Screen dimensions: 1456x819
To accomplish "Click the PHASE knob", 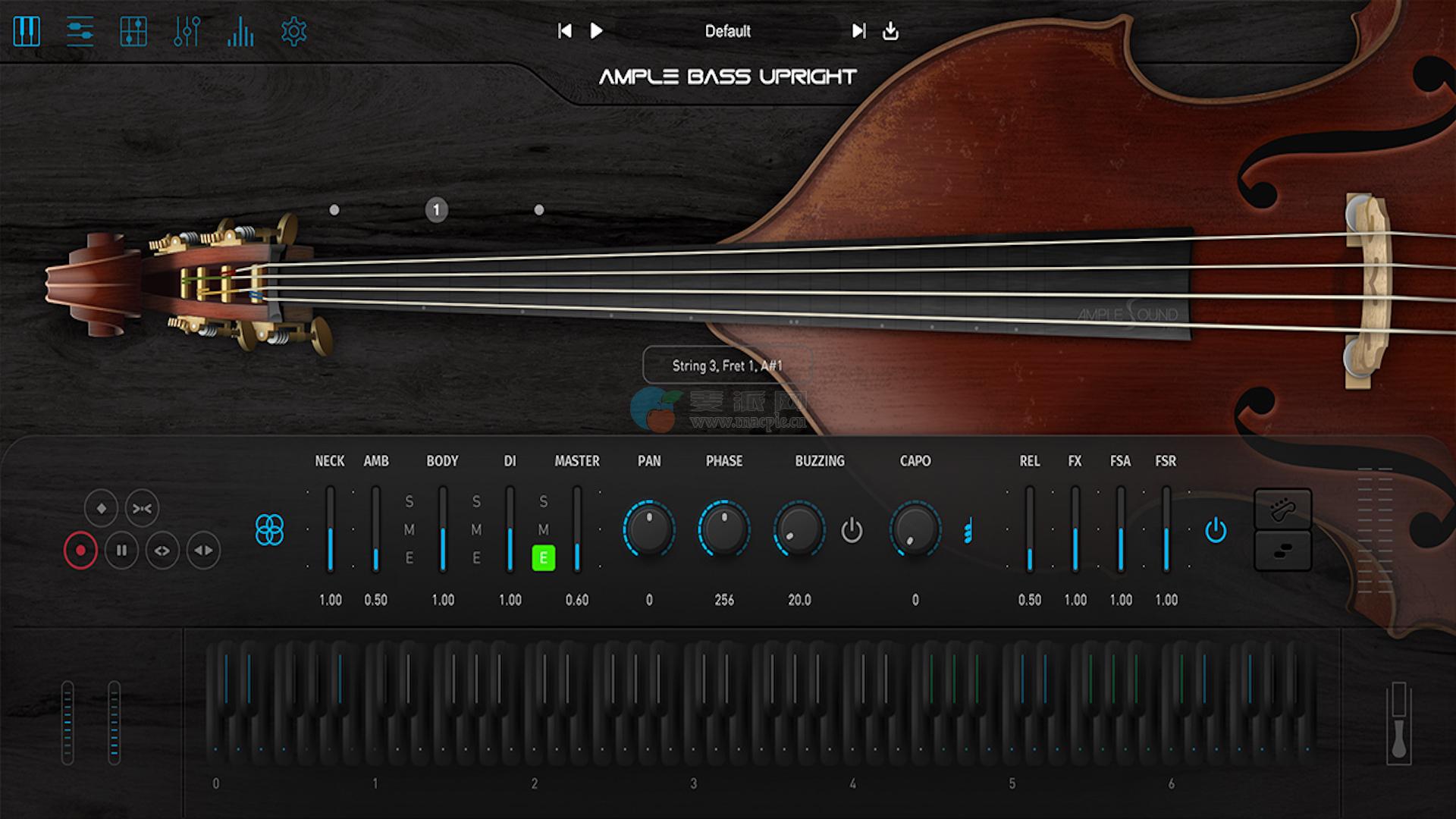I will pyautogui.click(x=724, y=529).
